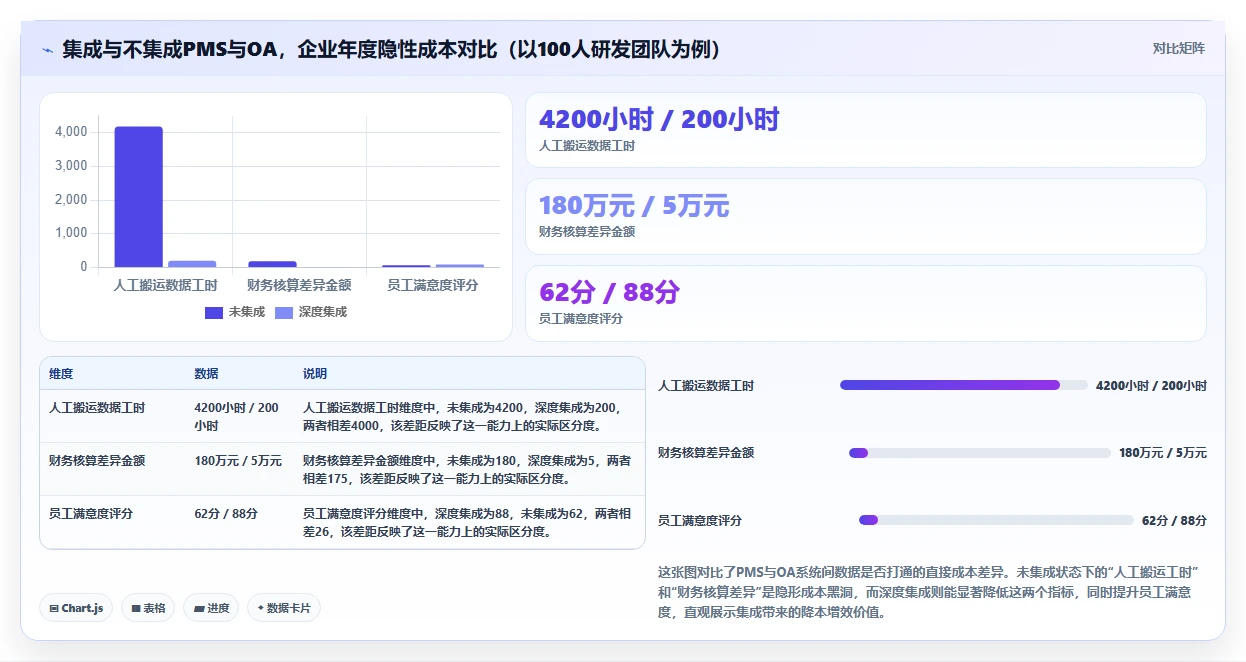Screen dimensions: 1246x662
Task: Click the 人工搬运数据工时 progress bar
Action: (x=964, y=385)
